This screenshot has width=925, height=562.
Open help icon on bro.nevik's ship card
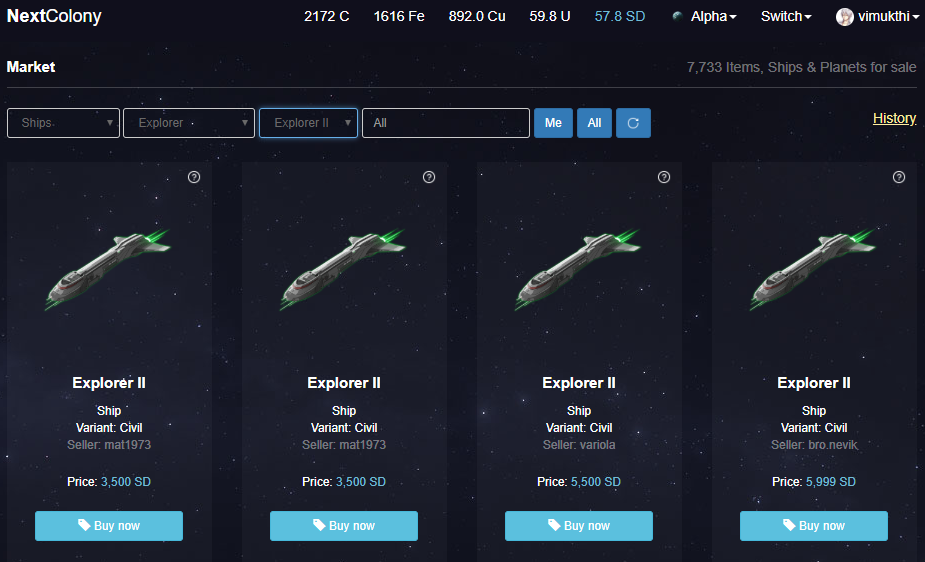pyautogui.click(x=898, y=177)
